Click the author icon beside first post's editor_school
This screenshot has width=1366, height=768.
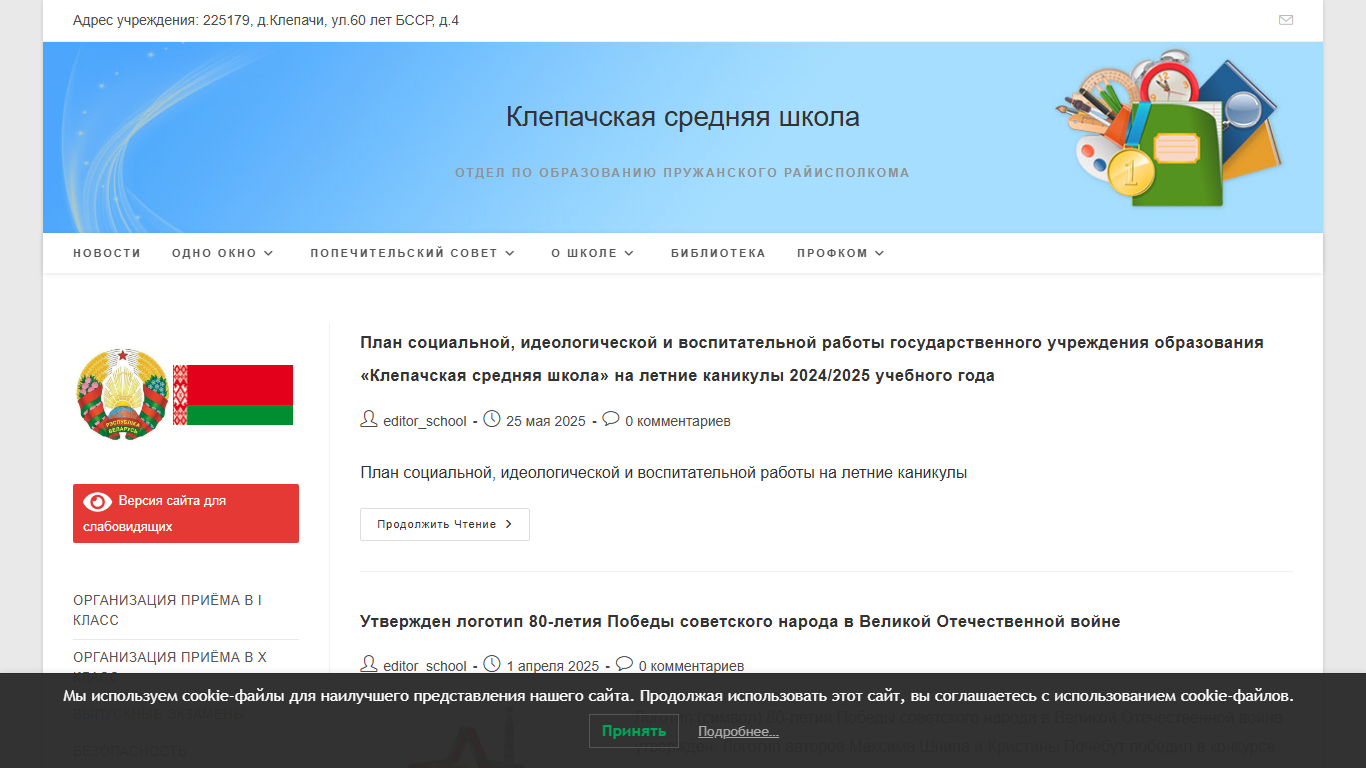369,420
